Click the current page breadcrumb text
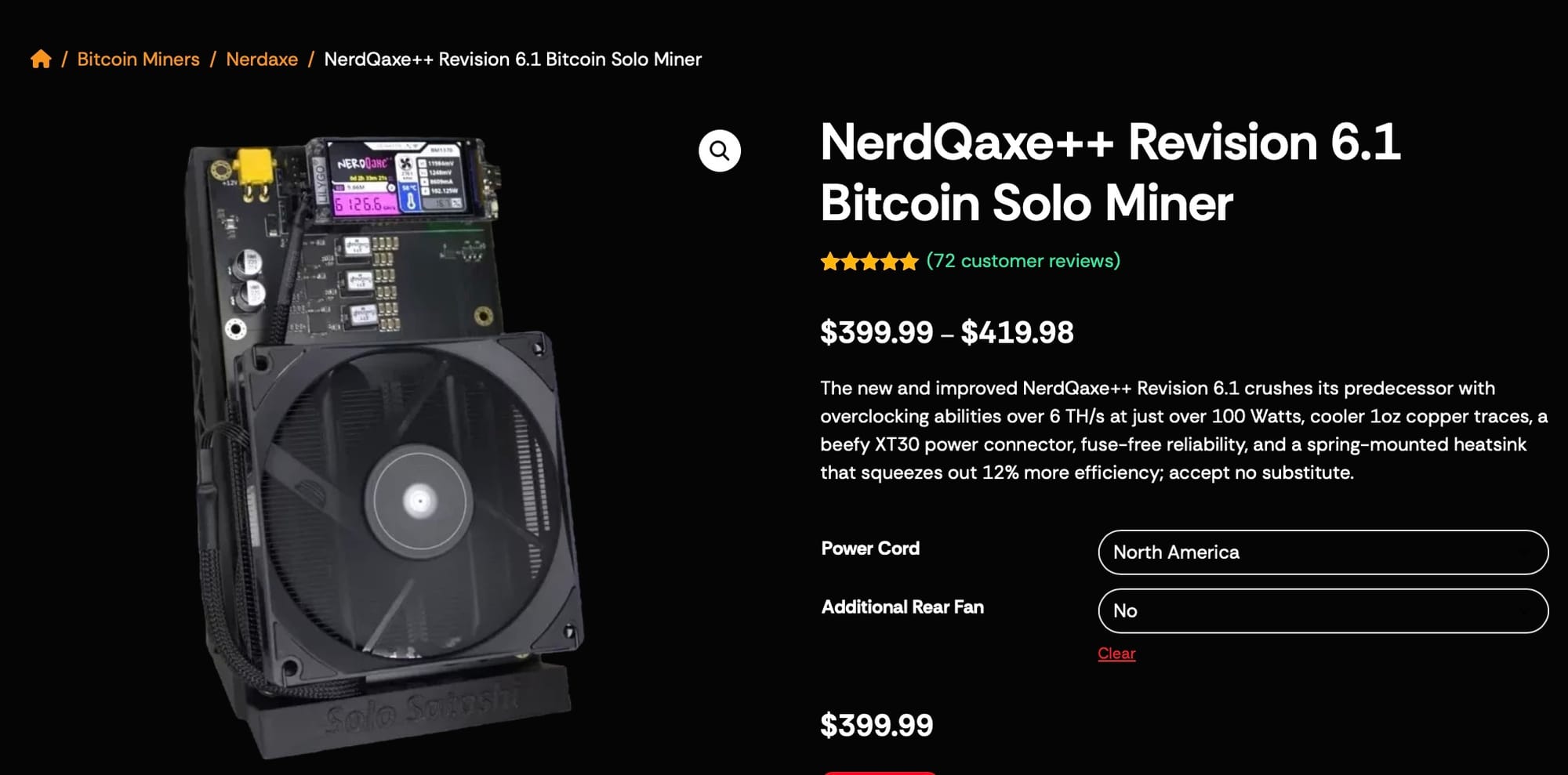Screen dimensions: 1568x775 tap(513, 60)
